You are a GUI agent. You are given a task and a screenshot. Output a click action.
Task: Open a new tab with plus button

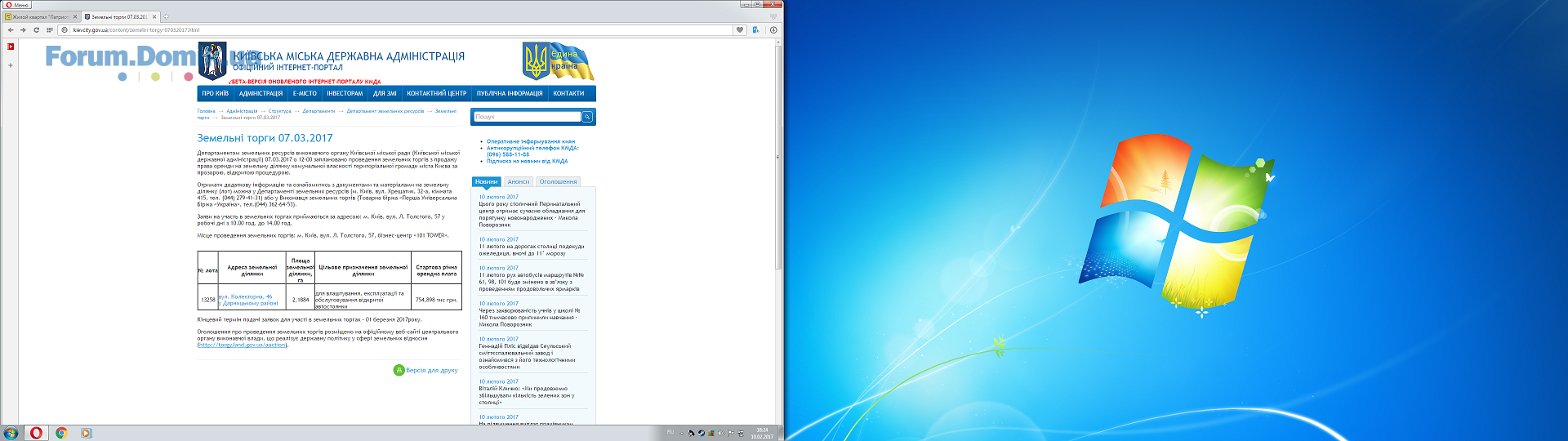[167, 16]
